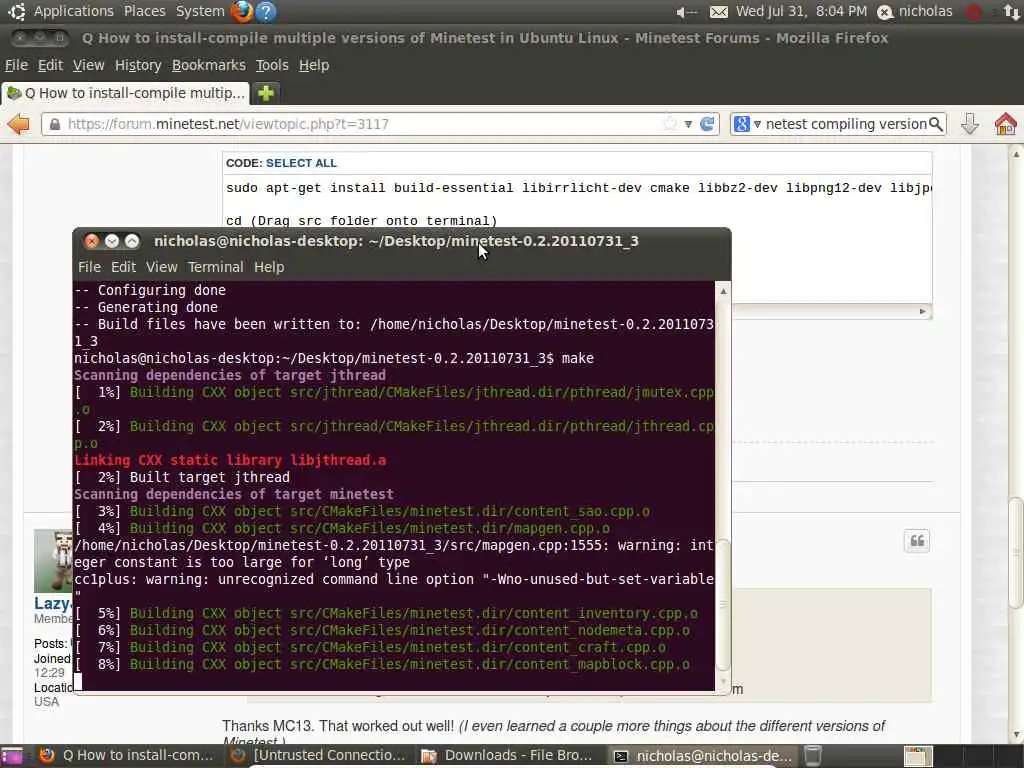Click the Firefox back arrow button
1024x768 pixels.
point(19,123)
